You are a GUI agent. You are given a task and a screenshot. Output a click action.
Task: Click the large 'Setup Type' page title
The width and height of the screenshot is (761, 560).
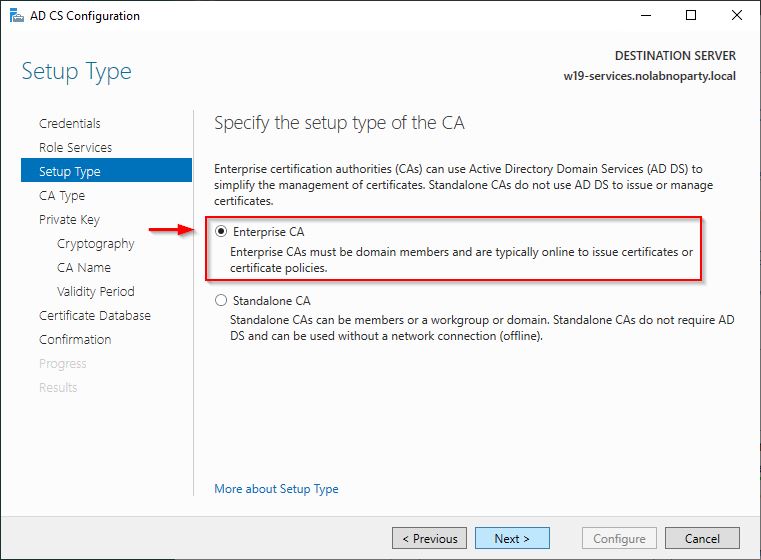click(76, 72)
